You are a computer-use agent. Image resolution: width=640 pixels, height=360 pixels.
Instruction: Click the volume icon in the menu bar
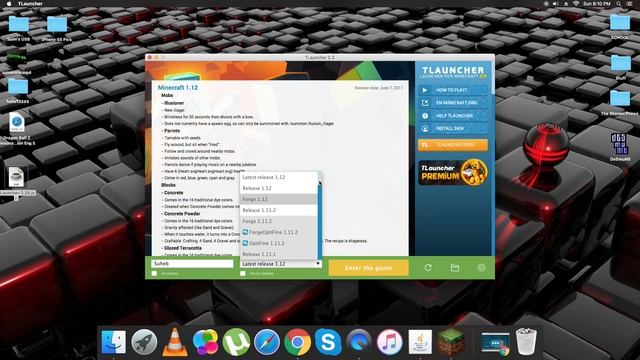(x=556, y=4)
